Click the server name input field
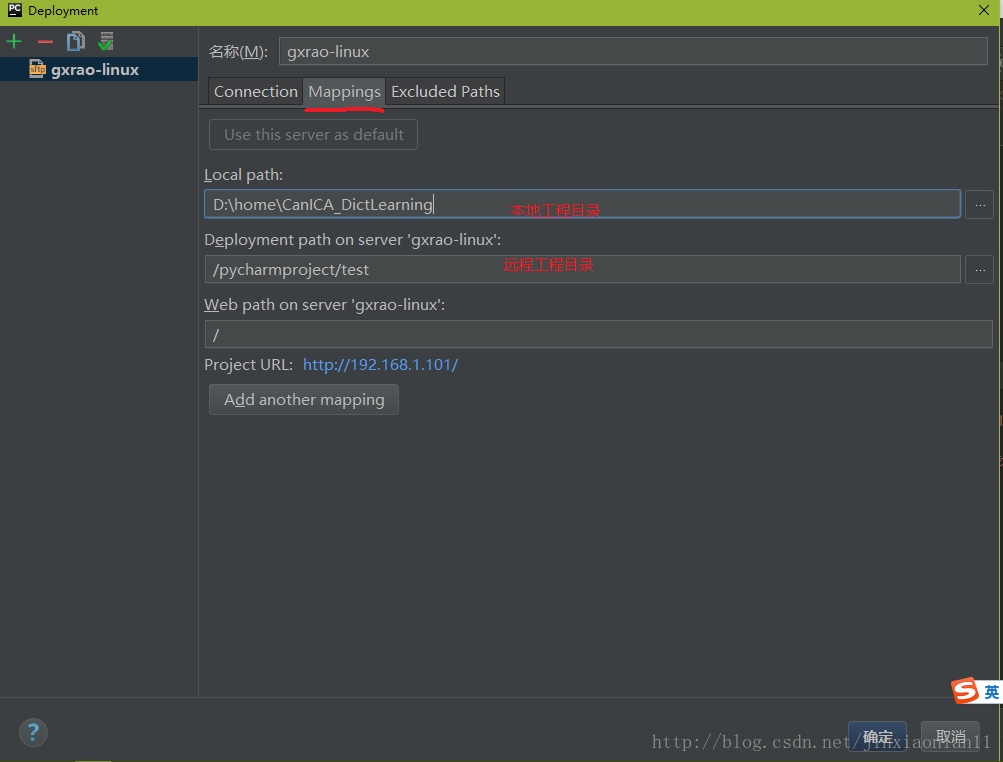Screen dimensions: 1003x762 [x=633, y=51]
